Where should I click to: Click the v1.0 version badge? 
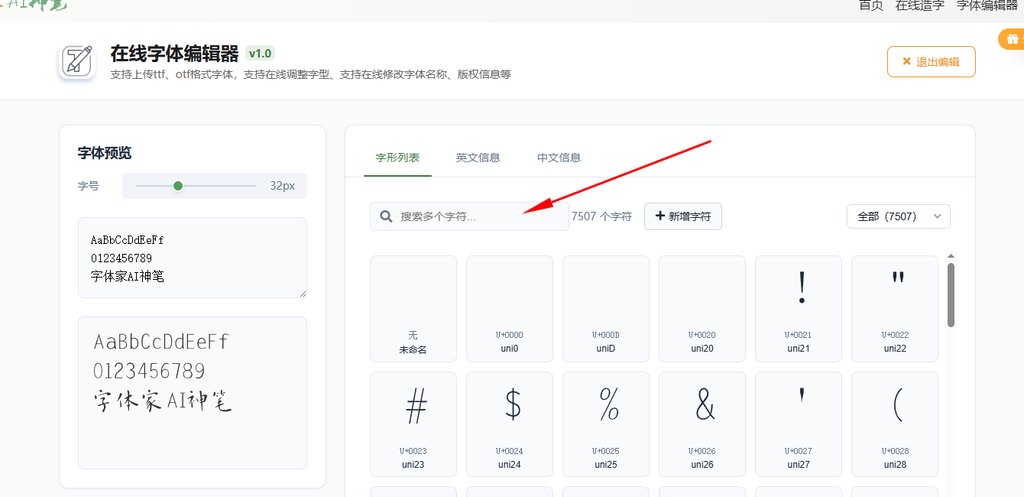260,54
